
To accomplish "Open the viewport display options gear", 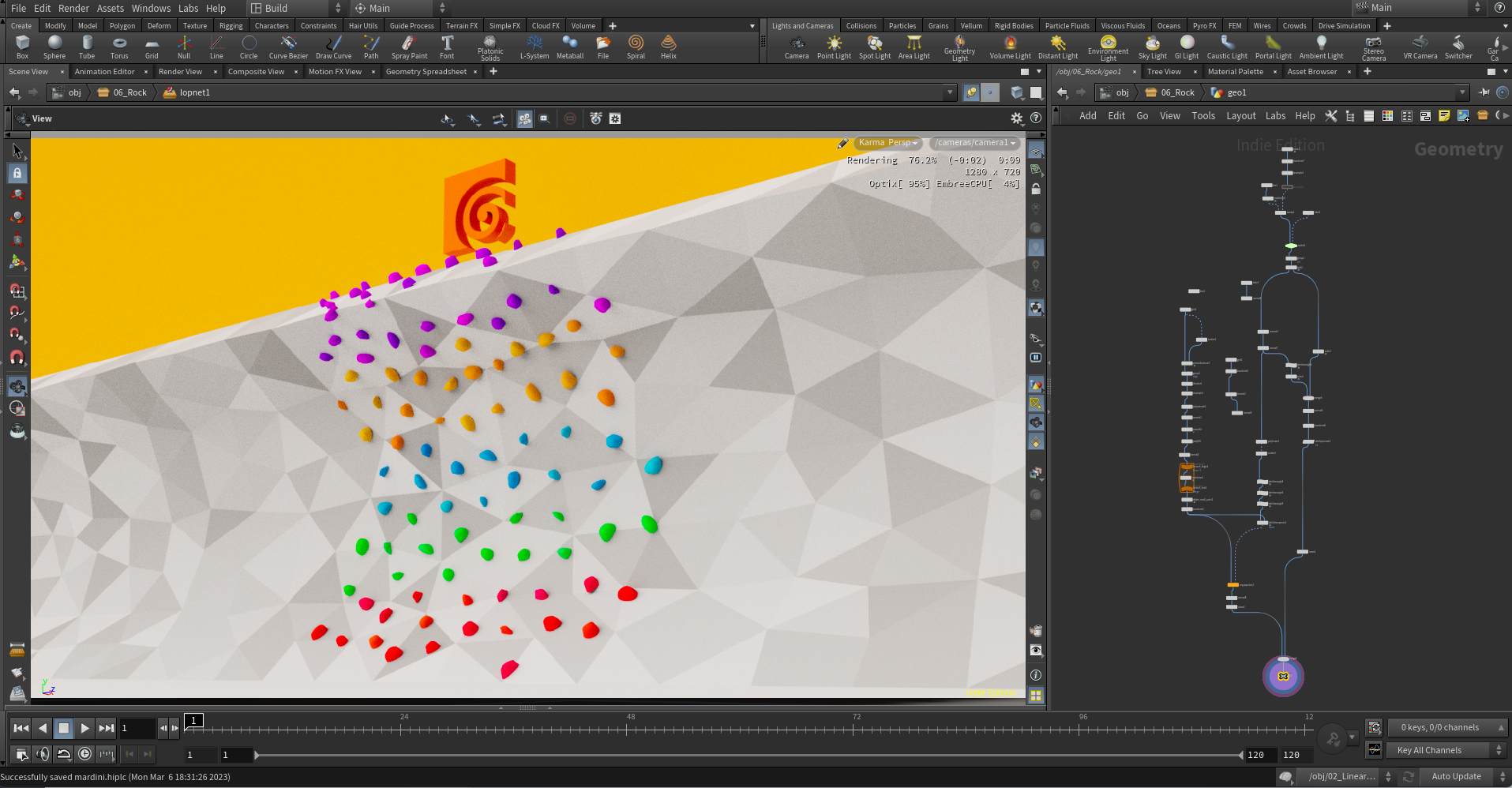I will [1017, 118].
